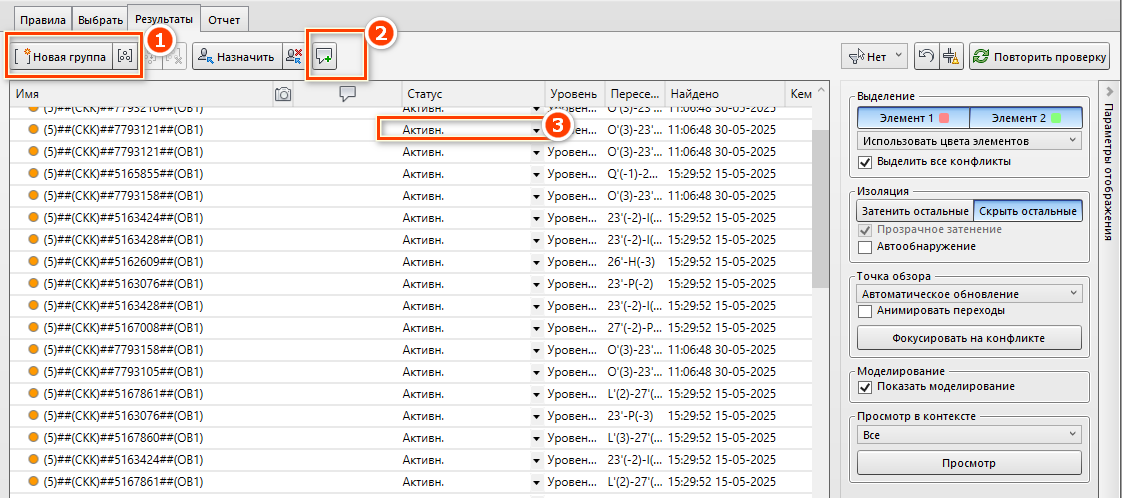
Task: Click the camera icon column header
Action: (283, 94)
